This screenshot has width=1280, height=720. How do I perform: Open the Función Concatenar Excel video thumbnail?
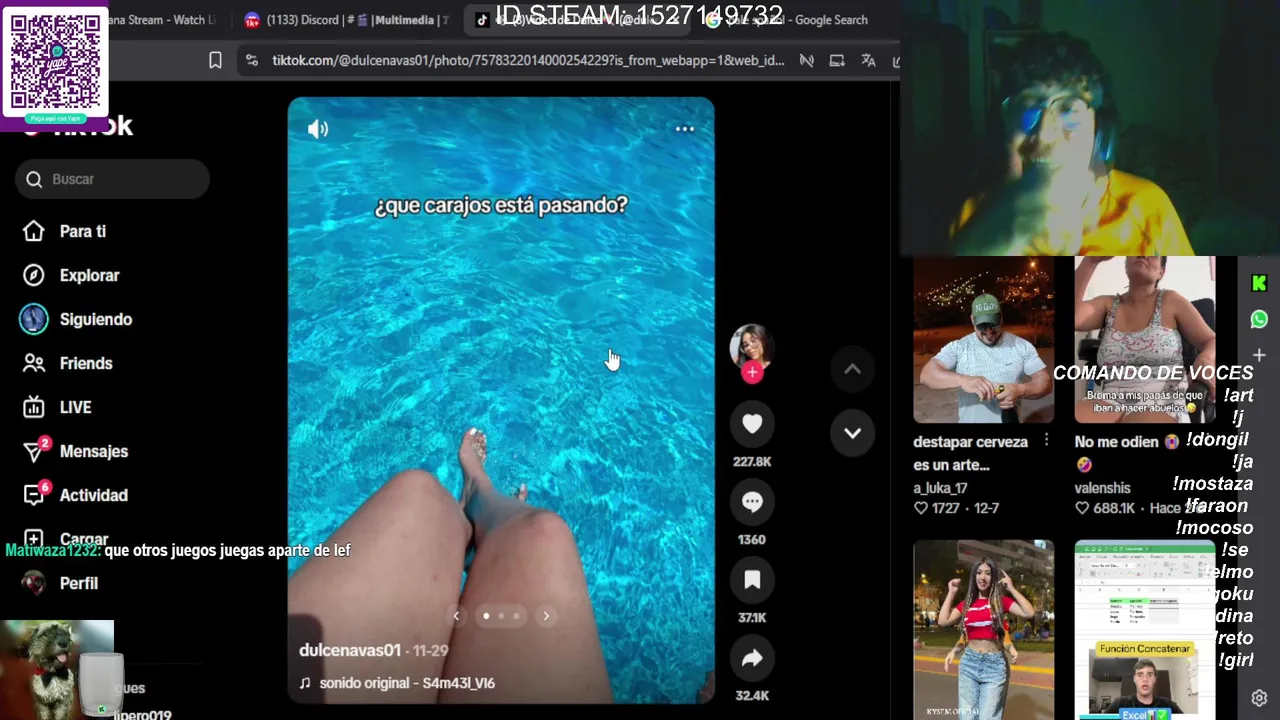pyautogui.click(x=1145, y=630)
